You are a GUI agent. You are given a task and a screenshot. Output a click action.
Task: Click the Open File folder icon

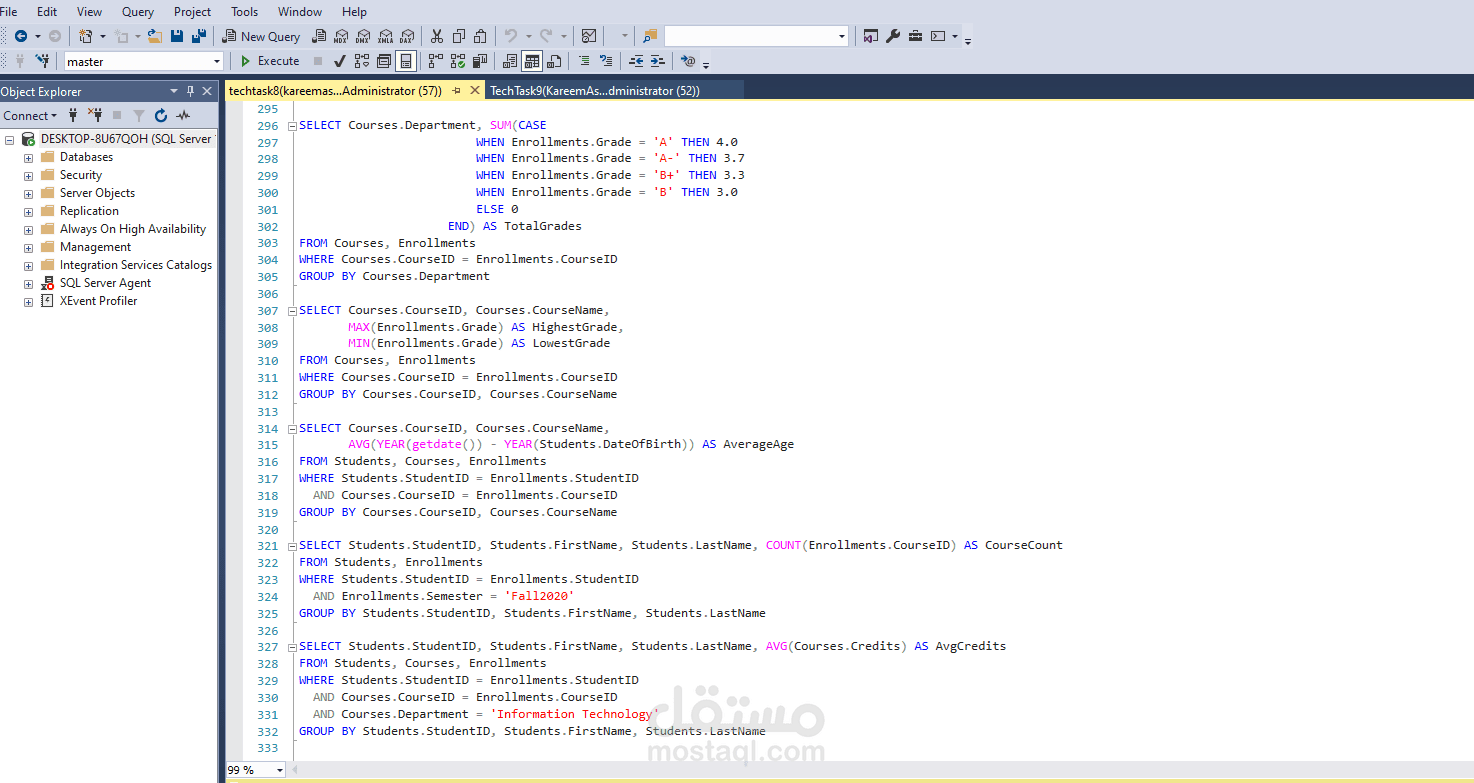point(155,36)
